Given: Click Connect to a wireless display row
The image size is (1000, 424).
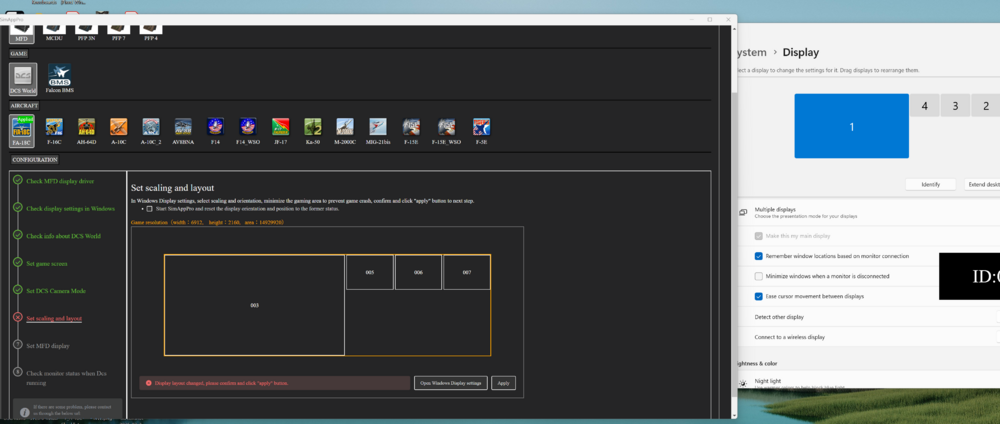Looking at the screenshot, I should (x=868, y=337).
